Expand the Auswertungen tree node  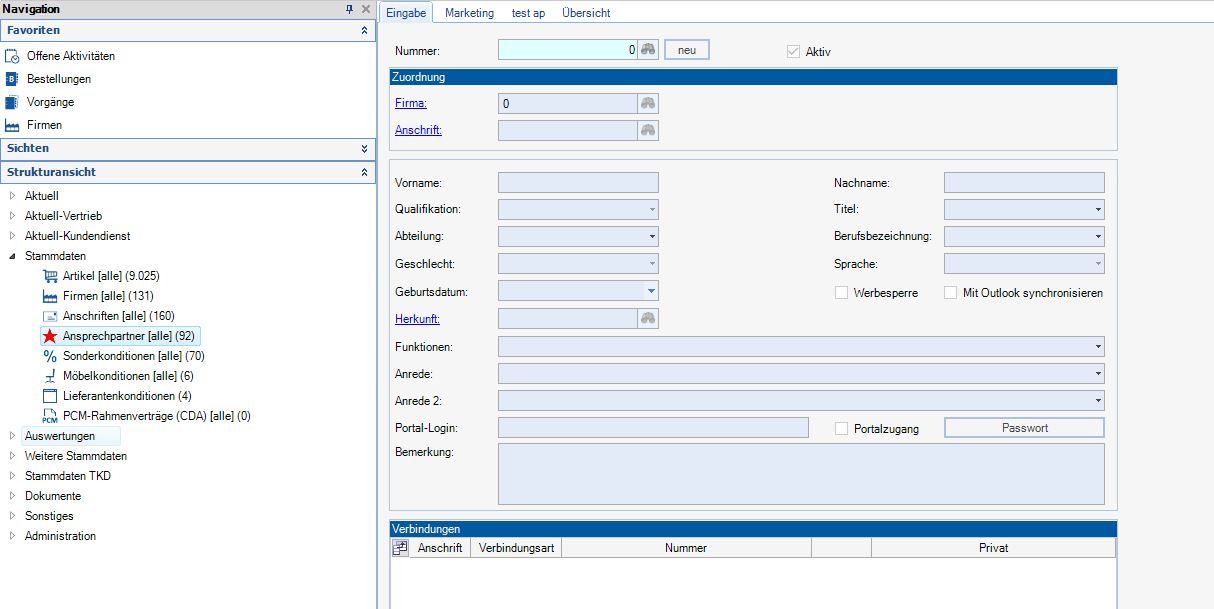click(x=13, y=436)
